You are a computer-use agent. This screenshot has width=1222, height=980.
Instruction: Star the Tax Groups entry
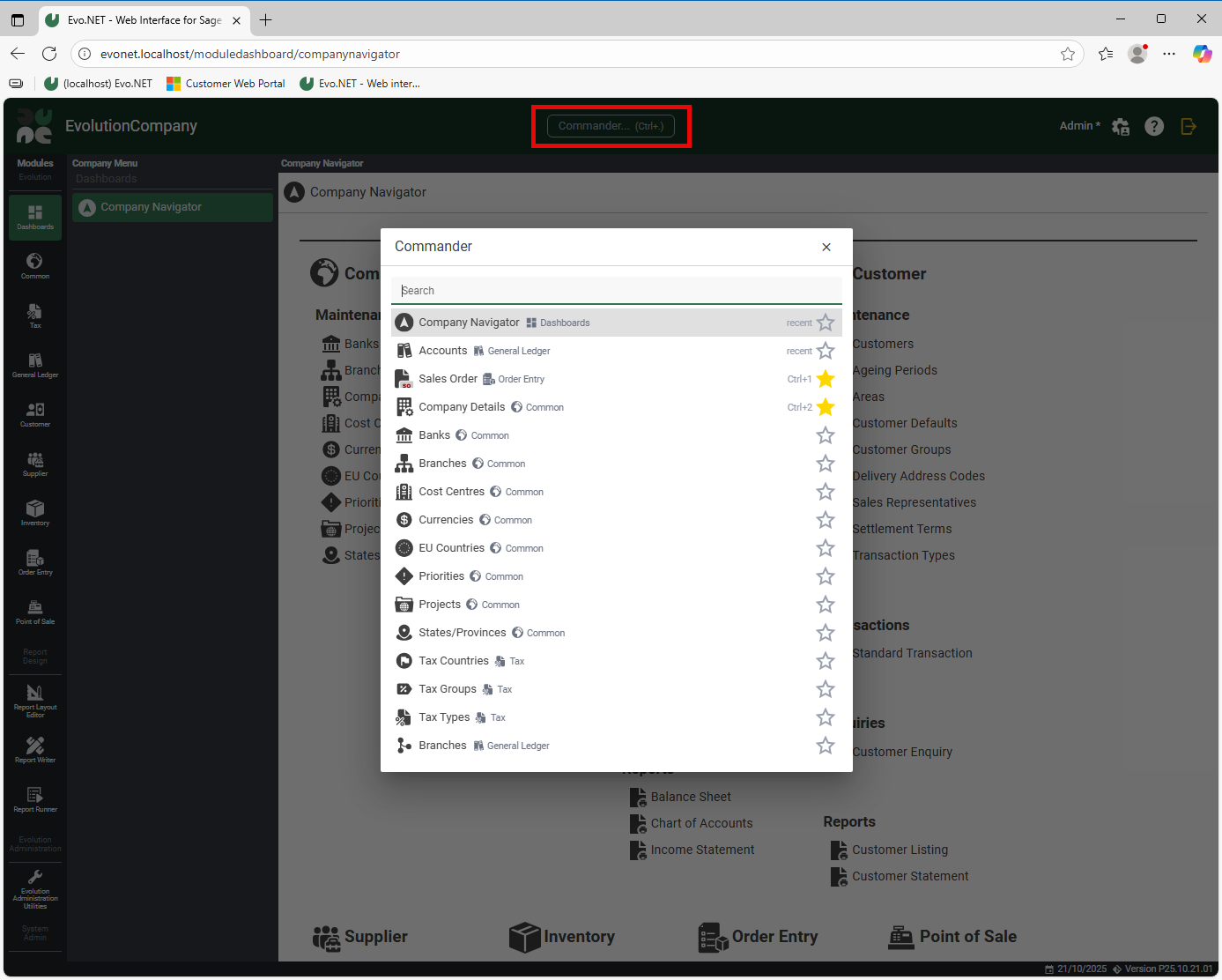tap(825, 689)
